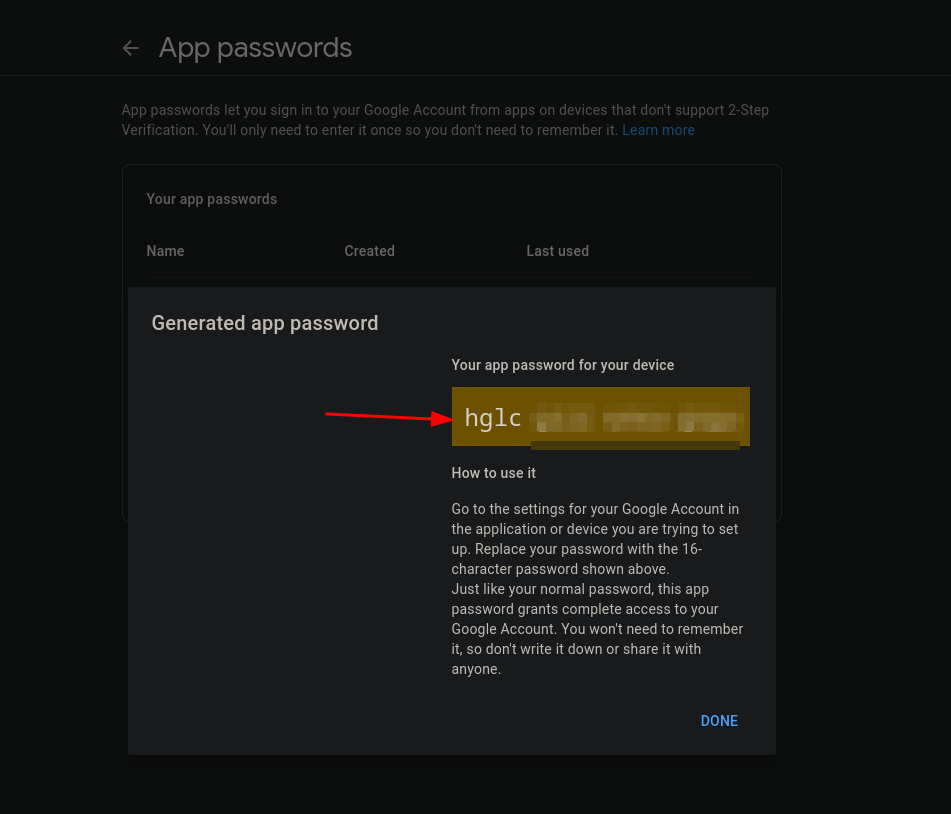
Task: Click the back arrow to leave App passwords
Action: click(x=130, y=47)
